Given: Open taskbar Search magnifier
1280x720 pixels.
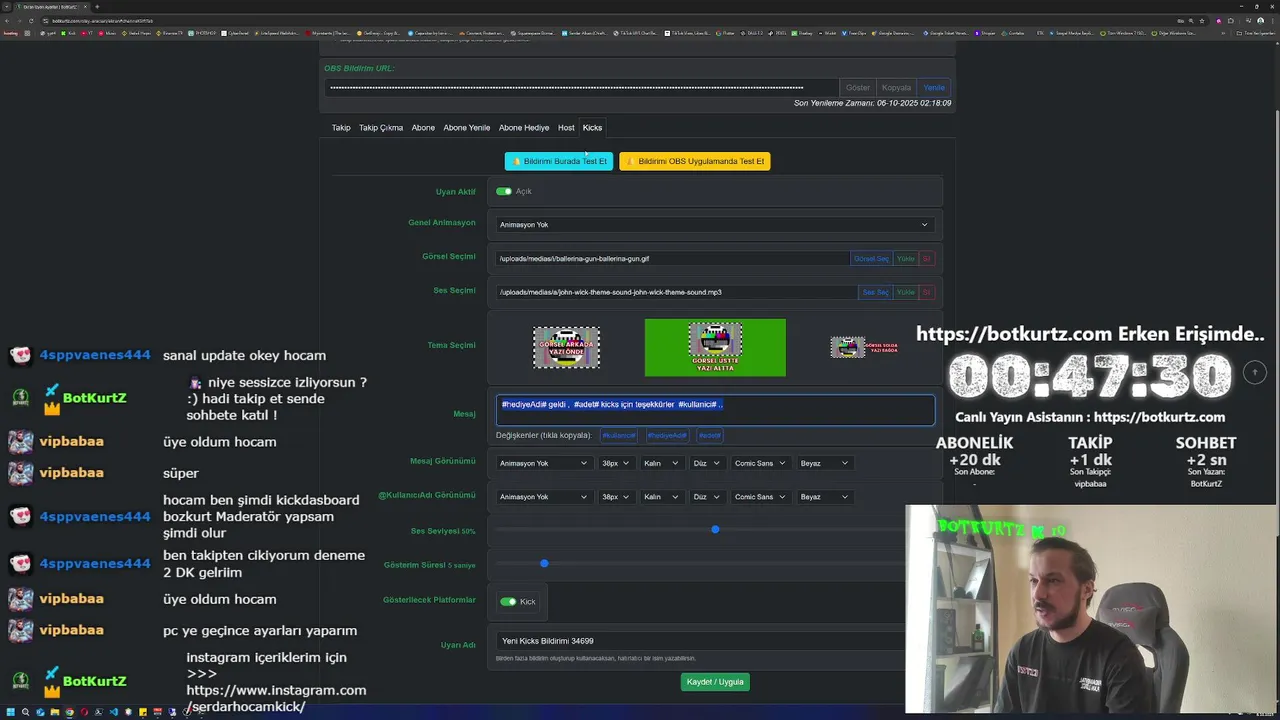Looking at the screenshot, I should pos(25,712).
